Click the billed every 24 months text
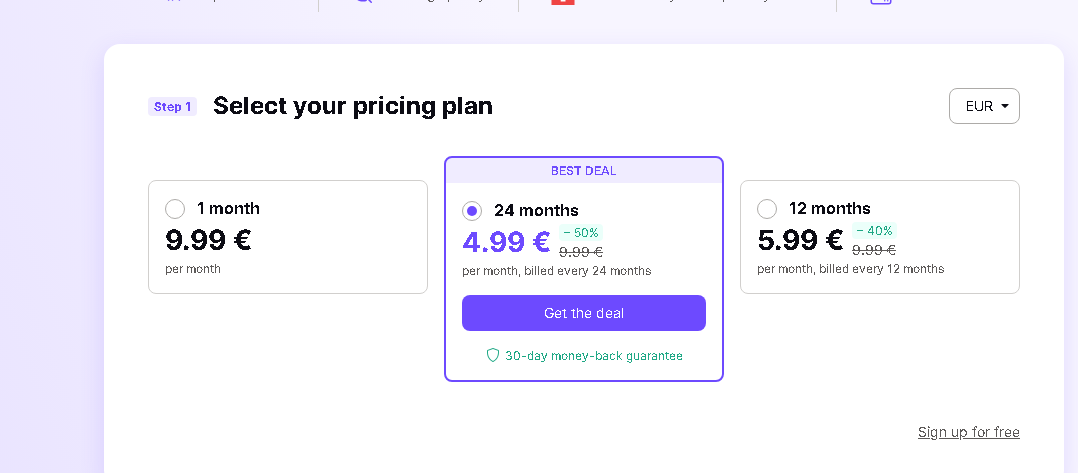The height and width of the screenshot is (473, 1078). (x=556, y=271)
